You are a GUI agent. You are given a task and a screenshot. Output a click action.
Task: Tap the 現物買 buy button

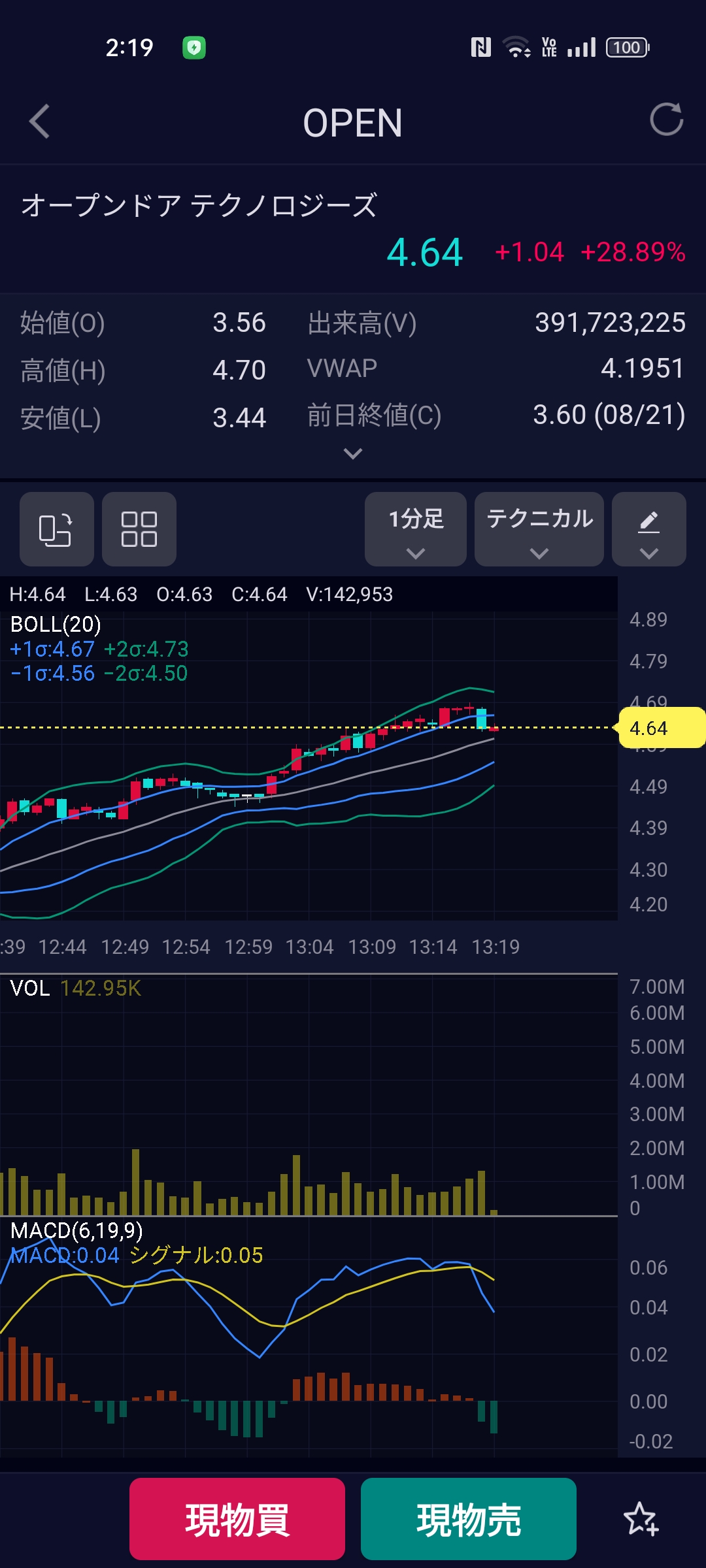237,1519
